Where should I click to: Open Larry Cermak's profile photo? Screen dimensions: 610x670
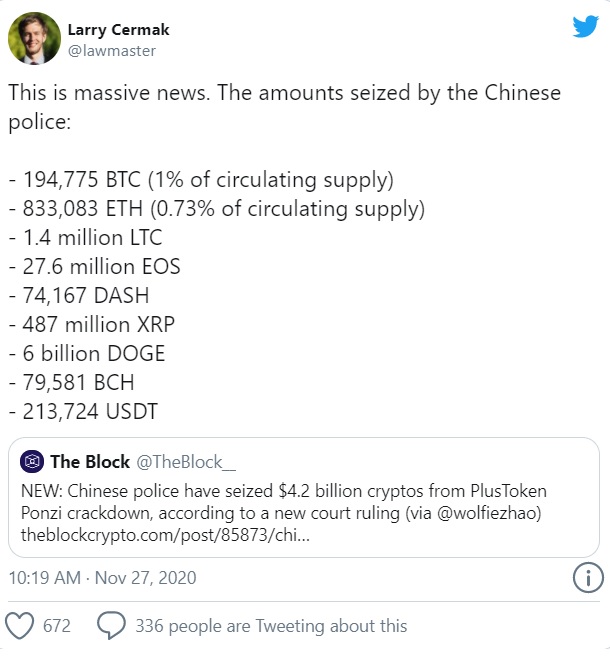(x=33, y=38)
